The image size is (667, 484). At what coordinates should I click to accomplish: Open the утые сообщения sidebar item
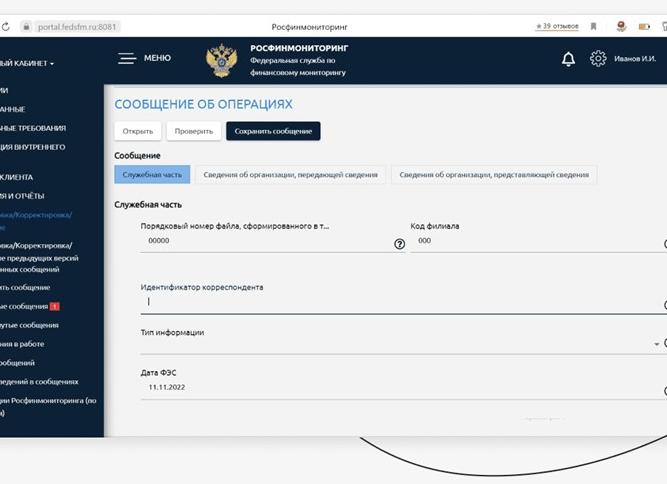pyautogui.click(x=29, y=325)
